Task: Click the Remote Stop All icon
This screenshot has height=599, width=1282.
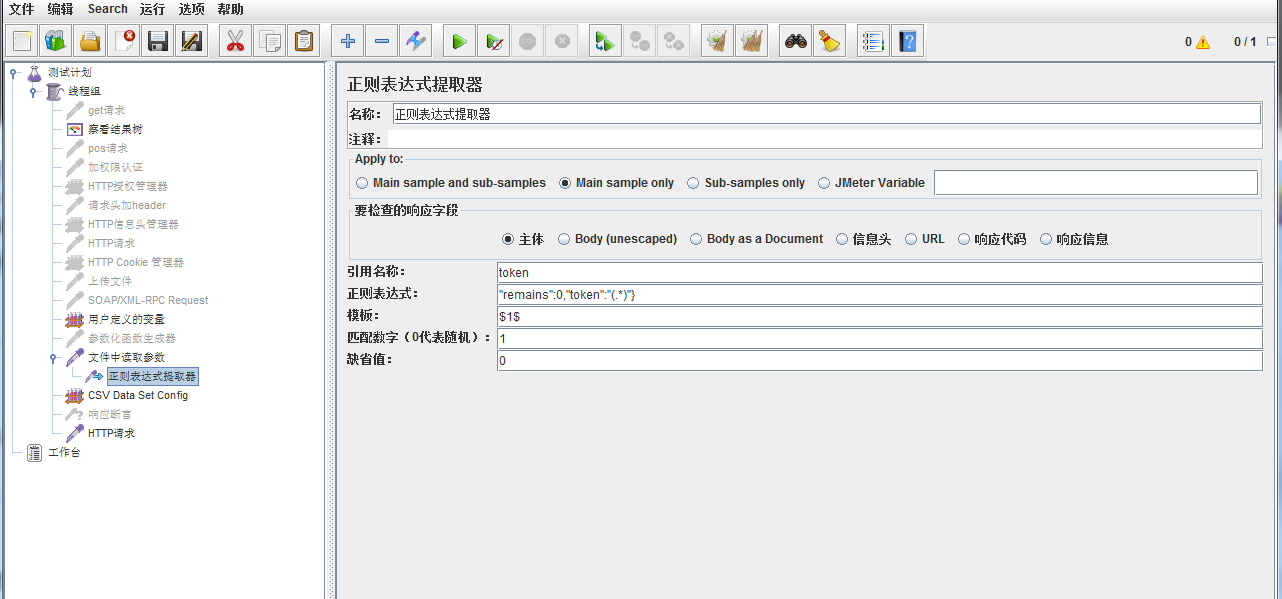Action: coord(674,41)
